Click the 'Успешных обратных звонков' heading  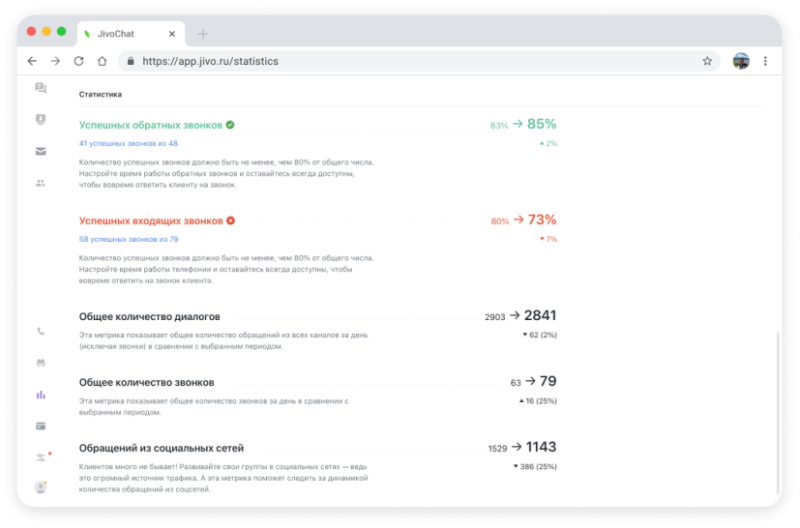pyautogui.click(x=151, y=125)
